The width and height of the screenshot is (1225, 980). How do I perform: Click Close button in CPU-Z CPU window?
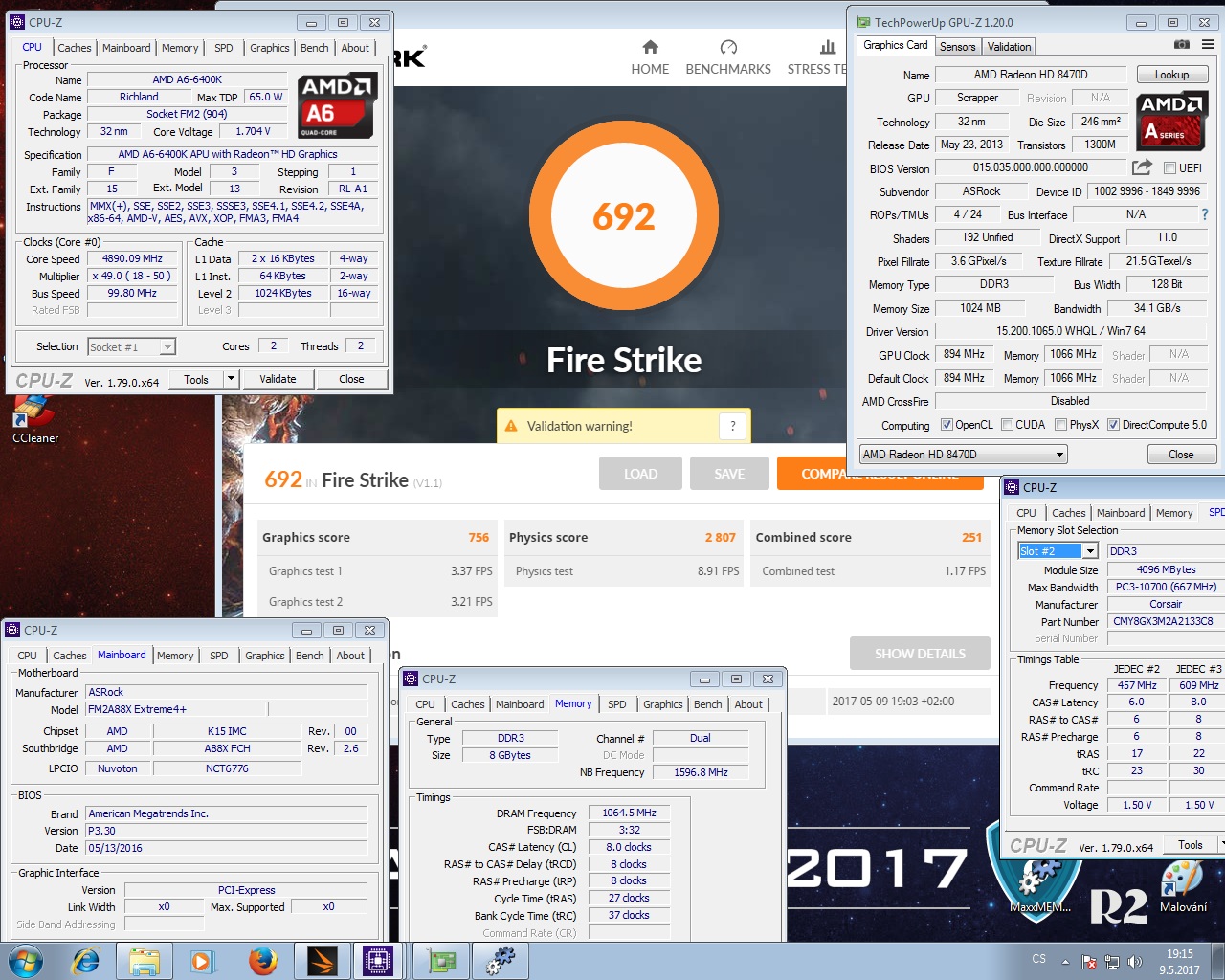[x=351, y=379]
